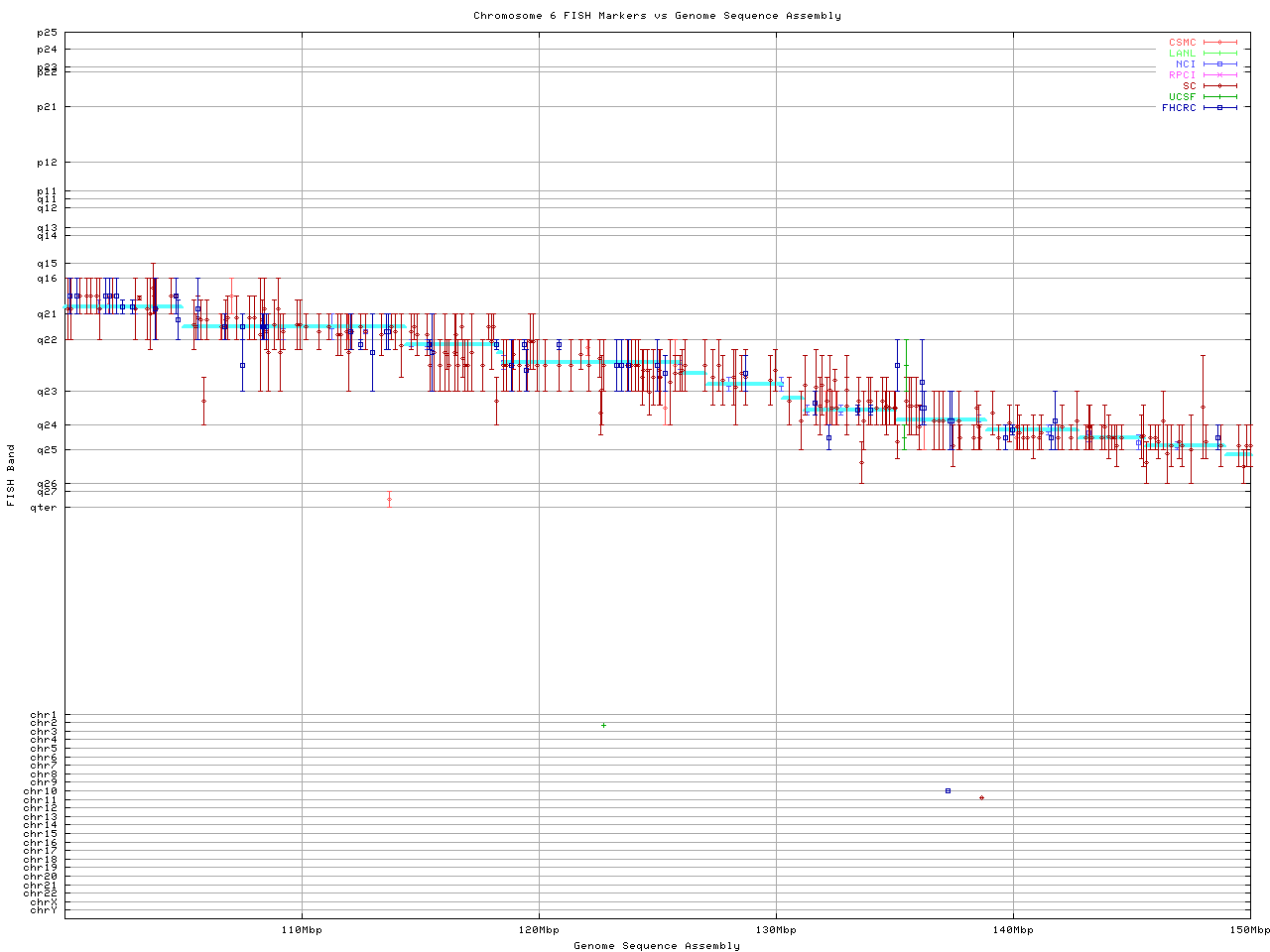Click the 130Mbp x-axis tick label
This screenshot has height=952, width=1270.
tap(776, 930)
